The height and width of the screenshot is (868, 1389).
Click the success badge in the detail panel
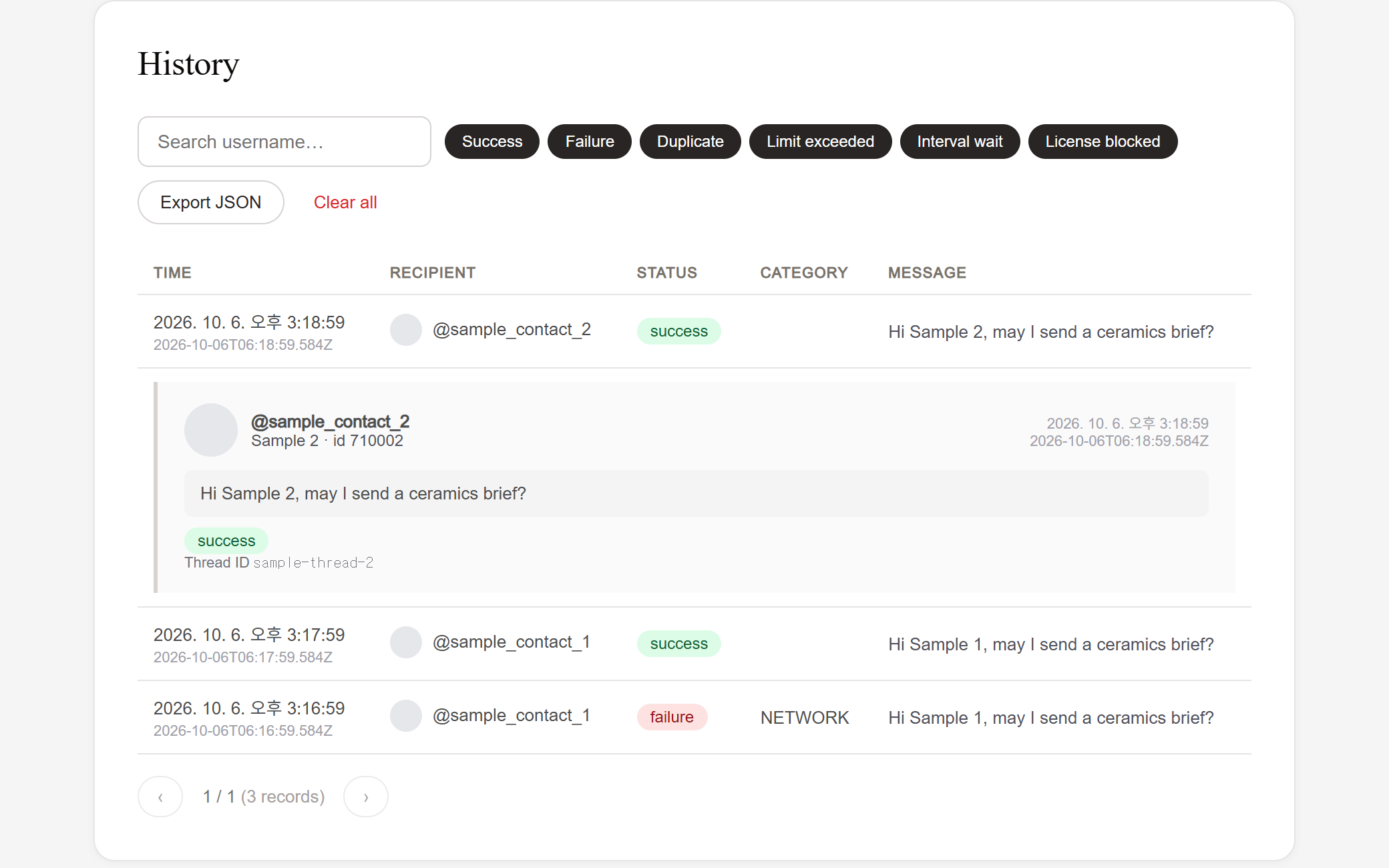226,541
